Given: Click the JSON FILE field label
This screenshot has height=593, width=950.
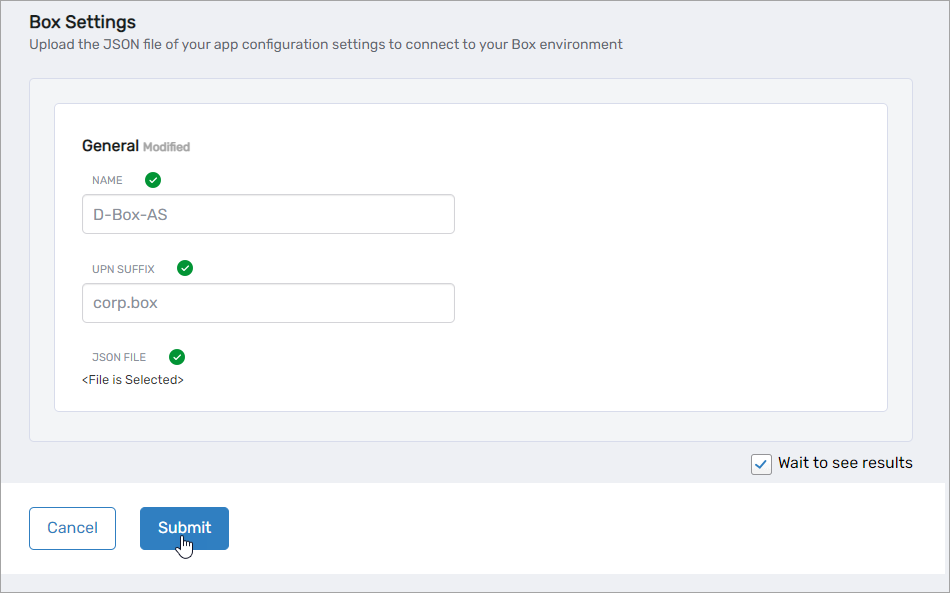Looking at the screenshot, I should [x=119, y=357].
